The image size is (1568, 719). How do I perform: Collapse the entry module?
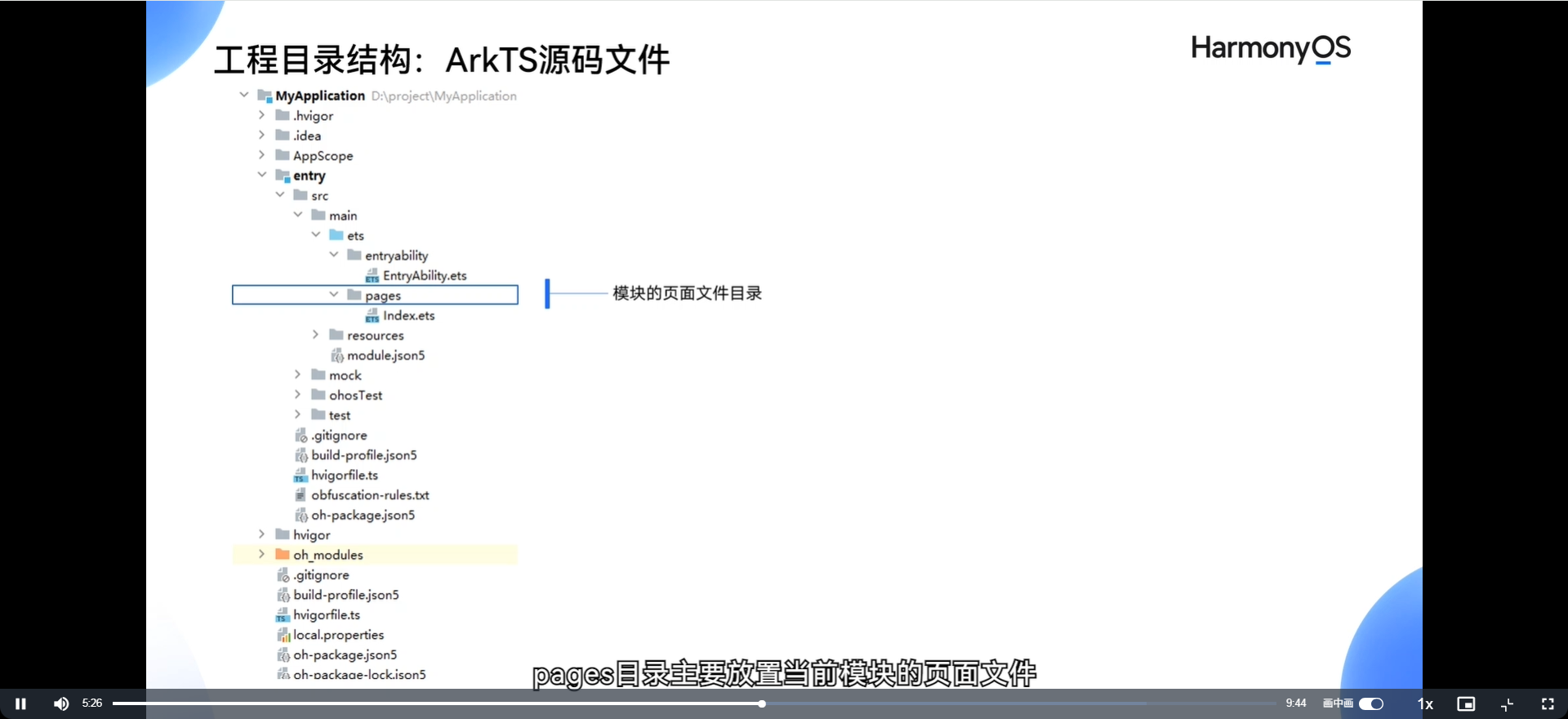click(261, 175)
